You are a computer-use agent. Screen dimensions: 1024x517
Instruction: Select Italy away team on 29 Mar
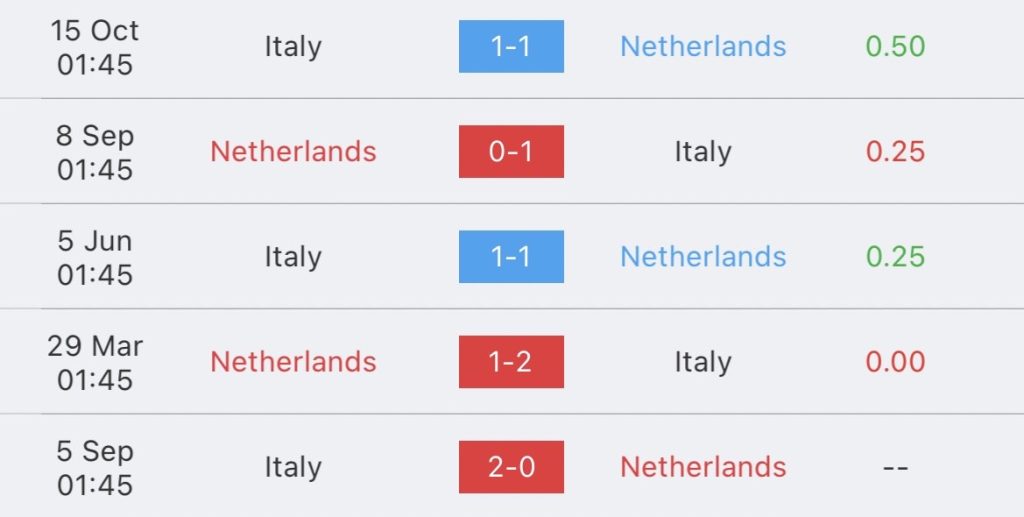pyautogui.click(x=703, y=362)
